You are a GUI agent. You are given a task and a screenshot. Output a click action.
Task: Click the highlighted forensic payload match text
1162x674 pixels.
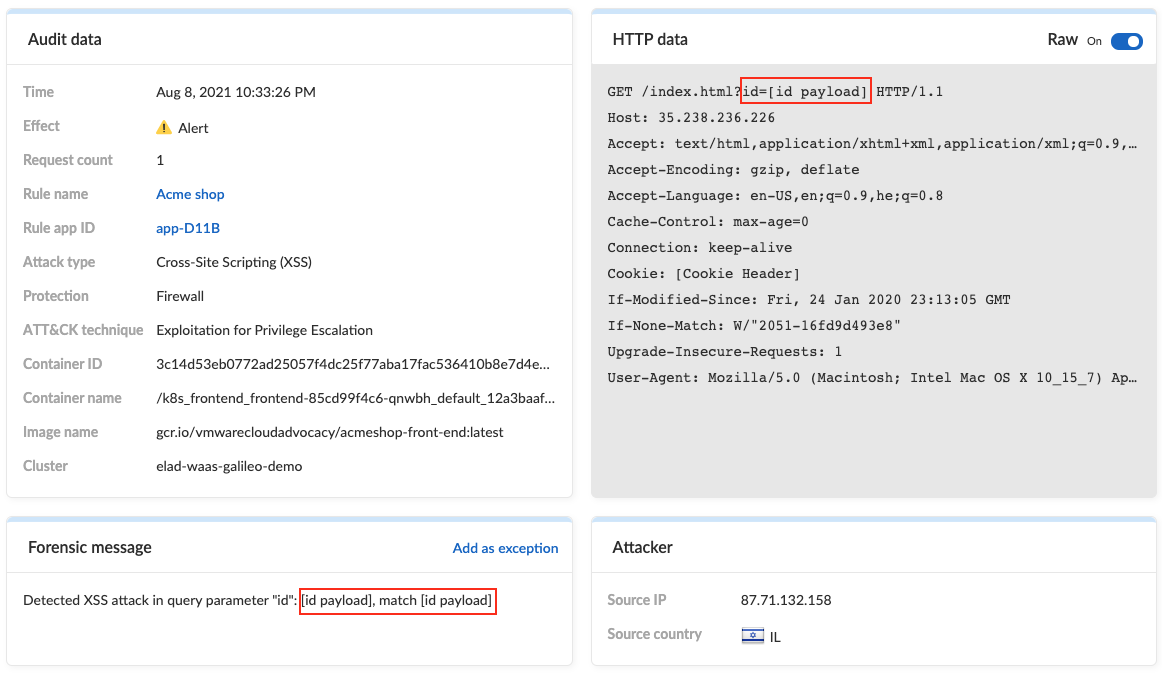(397, 601)
